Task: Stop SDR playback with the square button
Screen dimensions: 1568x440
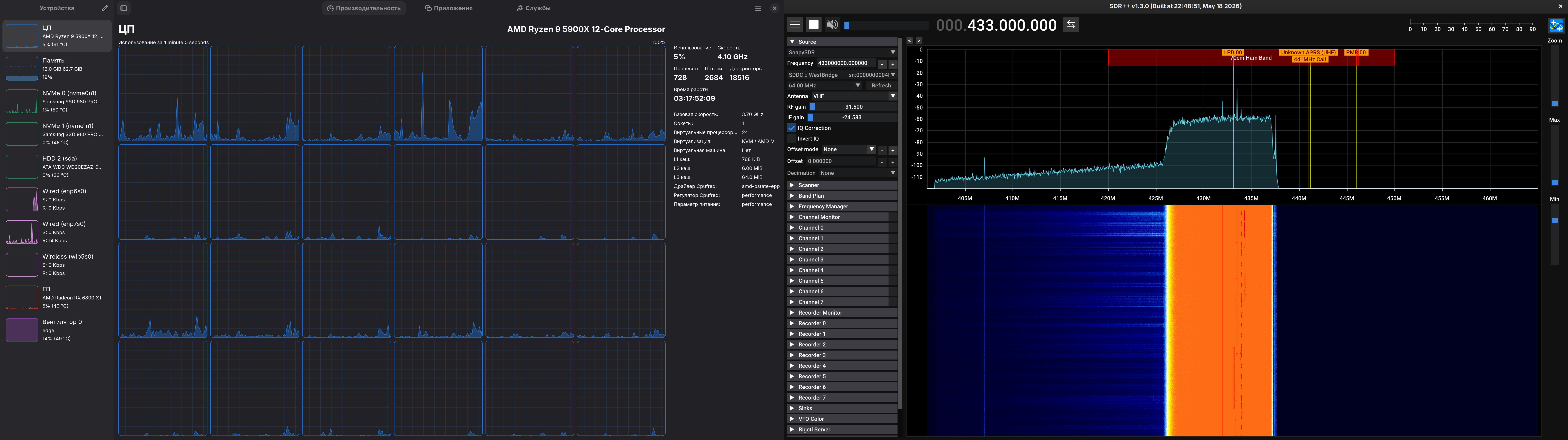Action: tap(813, 24)
